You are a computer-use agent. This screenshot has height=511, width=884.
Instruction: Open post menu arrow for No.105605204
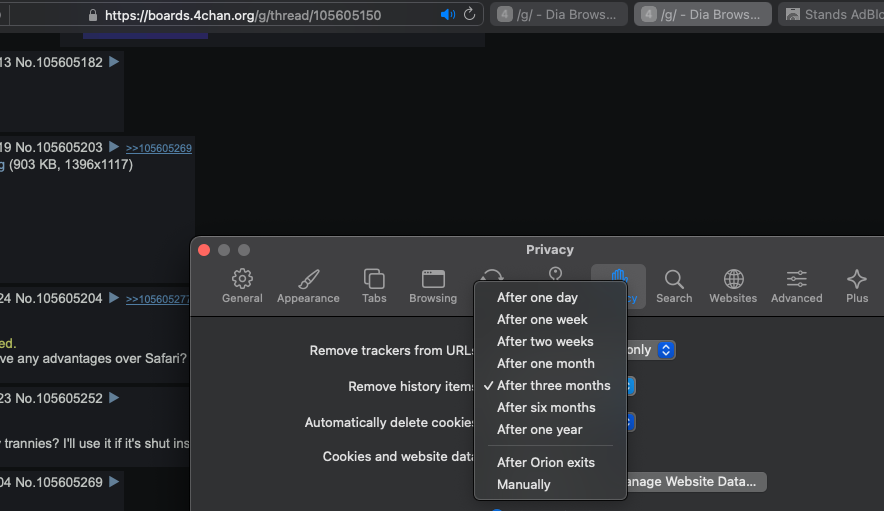pos(114,297)
